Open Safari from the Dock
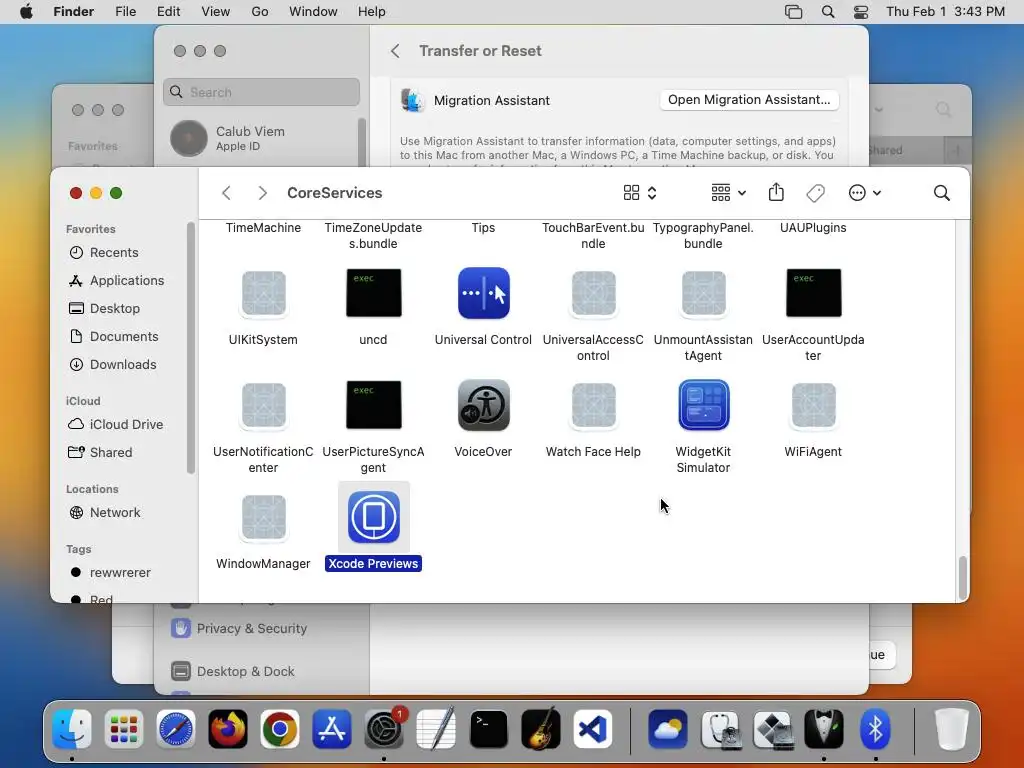The image size is (1024, 768). coord(175,729)
